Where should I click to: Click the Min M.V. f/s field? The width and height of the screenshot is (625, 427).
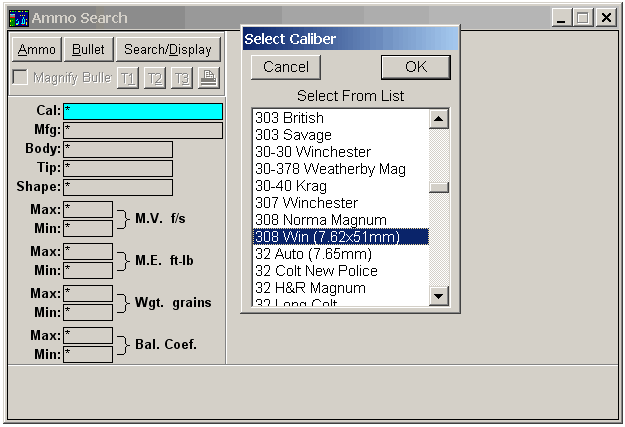[x=88, y=228]
